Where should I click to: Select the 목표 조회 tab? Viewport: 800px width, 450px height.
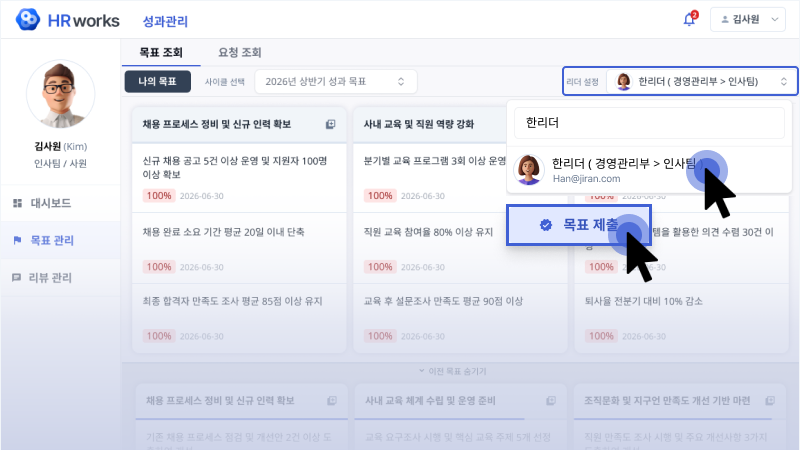[159, 52]
